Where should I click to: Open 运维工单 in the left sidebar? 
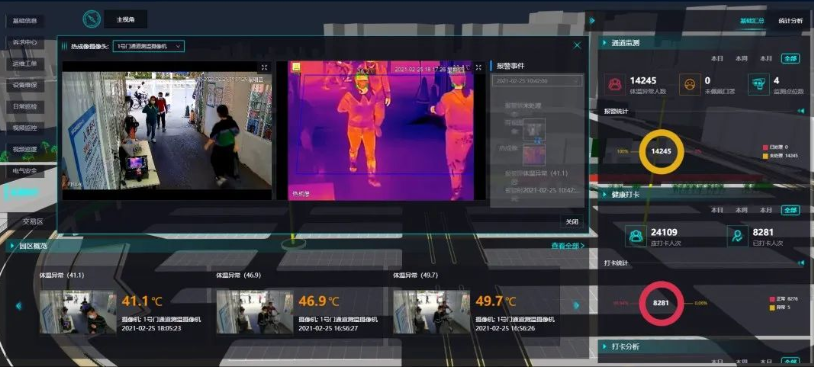click(25, 64)
